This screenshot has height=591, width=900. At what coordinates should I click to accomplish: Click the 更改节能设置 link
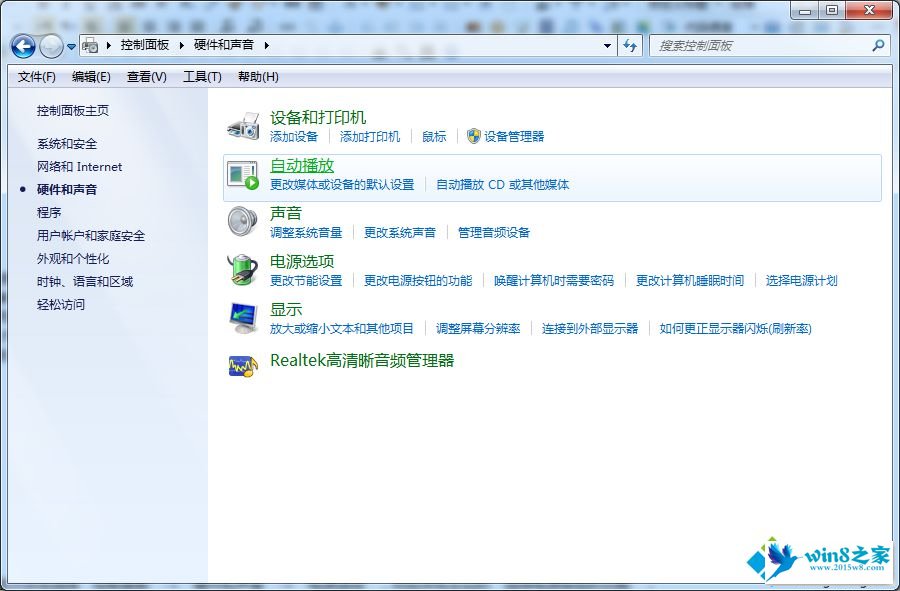306,281
